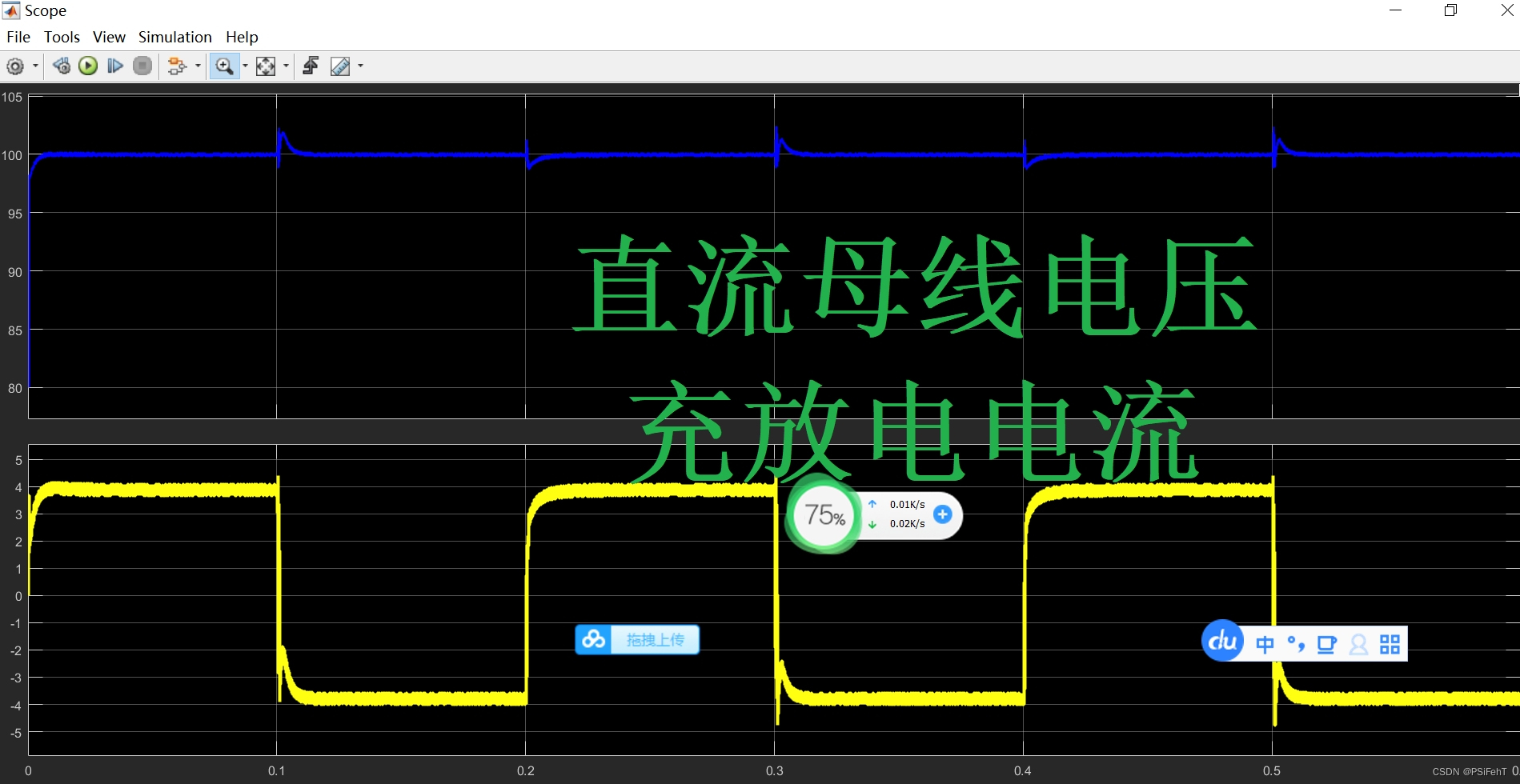The image size is (1520, 784).
Task: Click the IME user account icon
Action: click(x=1358, y=644)
